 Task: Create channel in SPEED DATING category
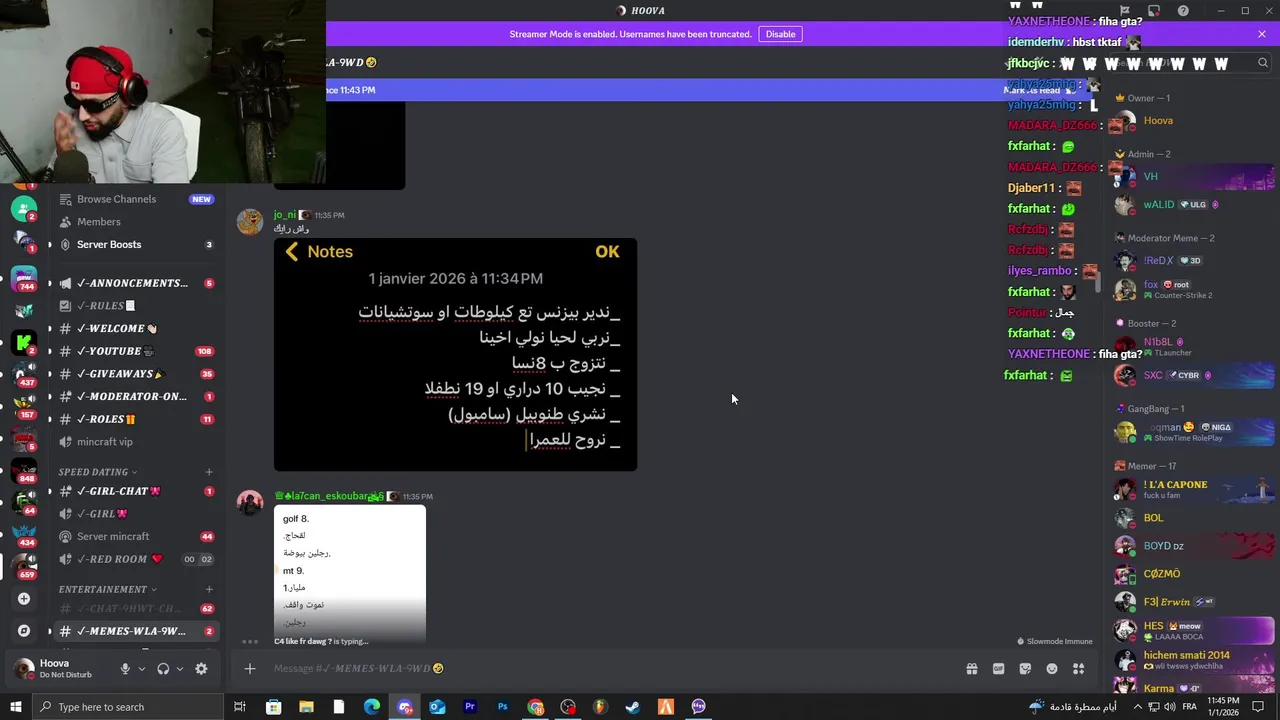pyautogui.click(x=209, y=472)
